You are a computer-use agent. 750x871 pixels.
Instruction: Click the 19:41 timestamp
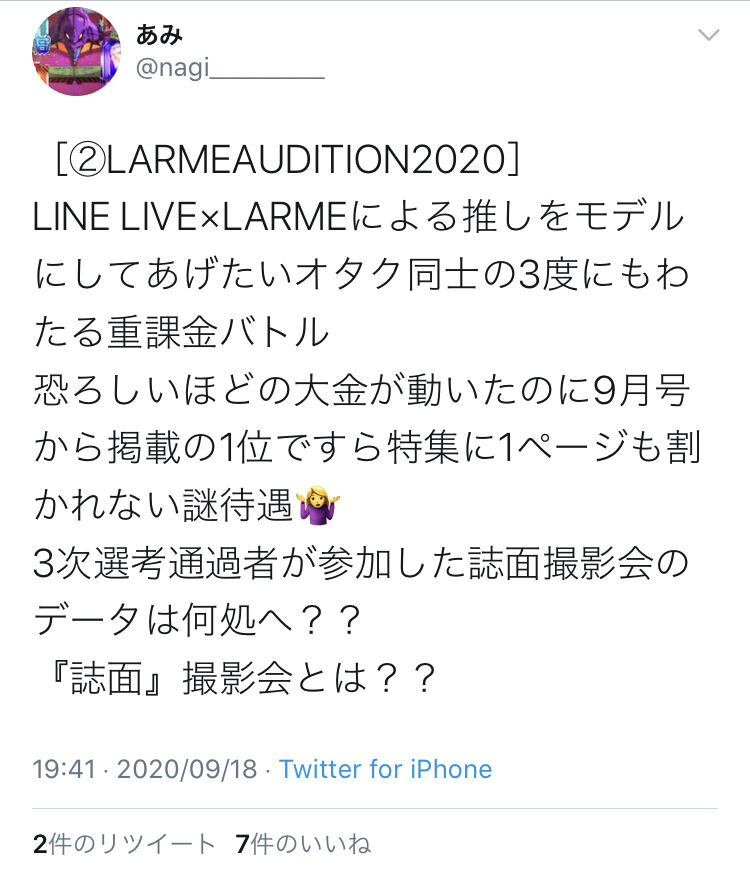pyautogui.click(x=64, y=769)
